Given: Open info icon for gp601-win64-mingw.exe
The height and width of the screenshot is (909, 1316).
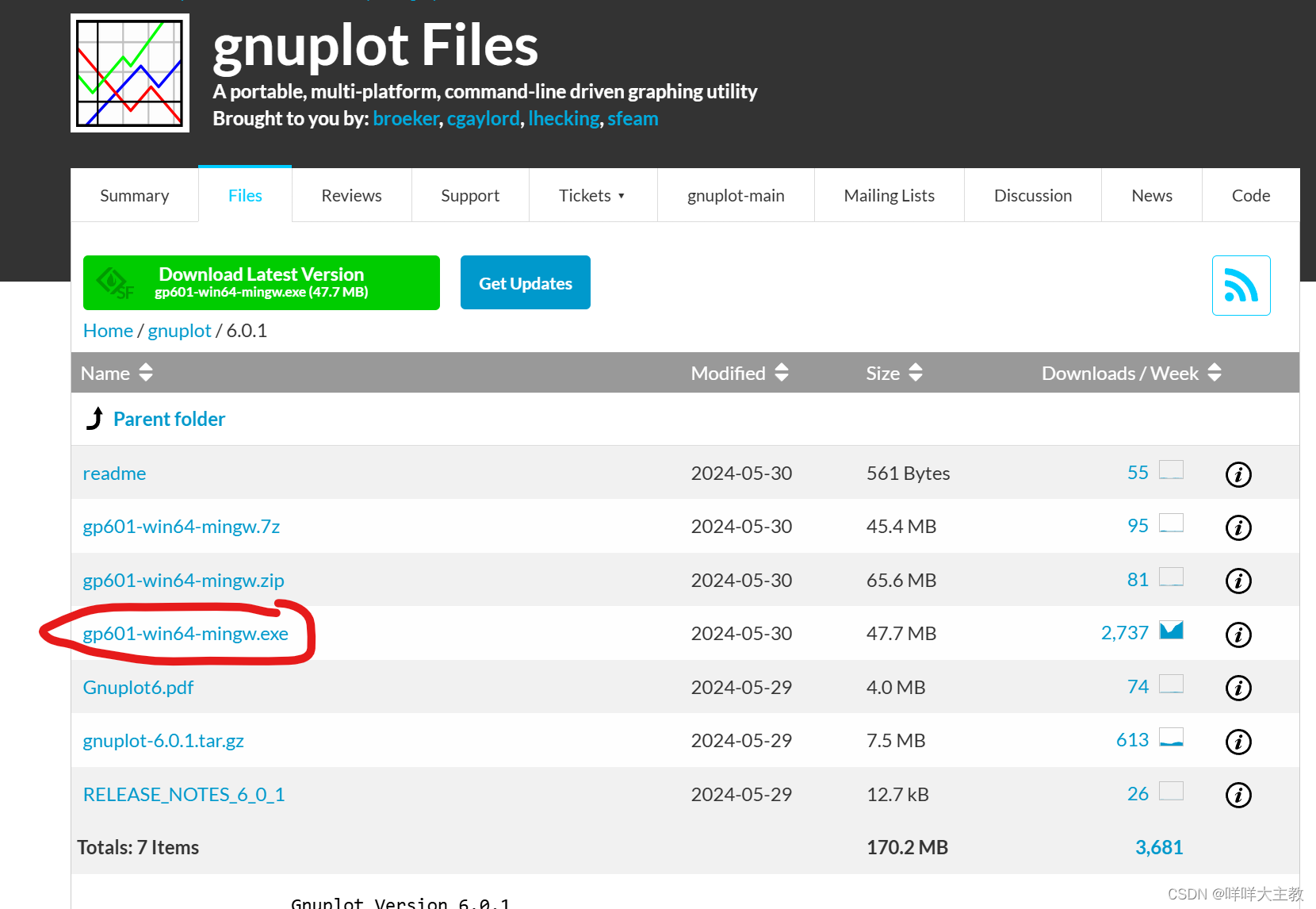Looking at the screenshot, I should (1238, 635).
